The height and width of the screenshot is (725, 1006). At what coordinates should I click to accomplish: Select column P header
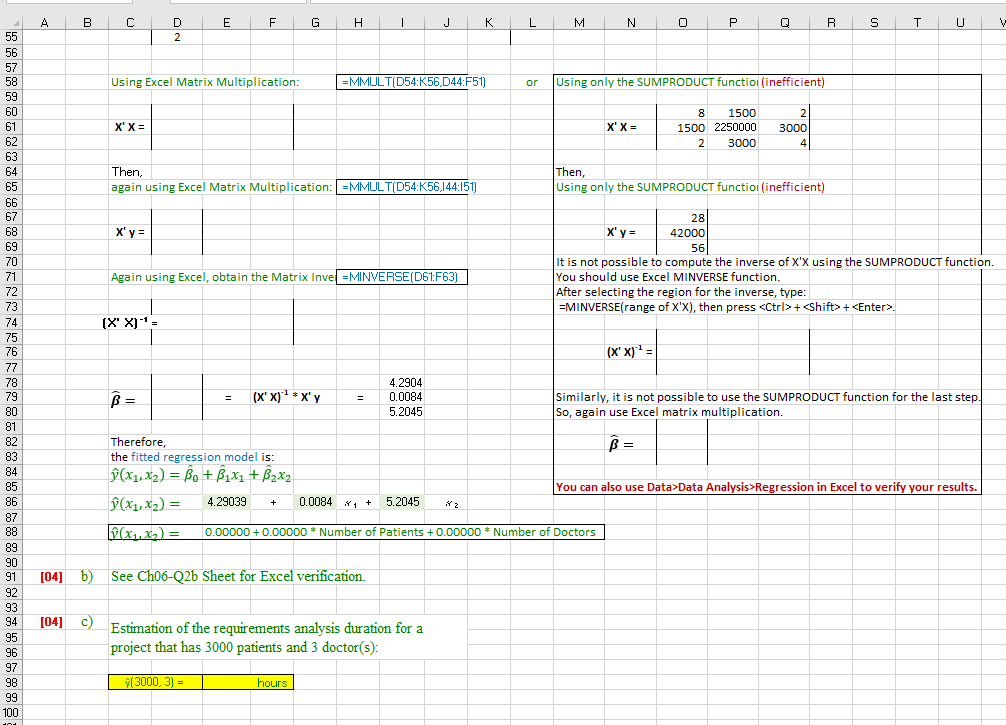(x=733, y=22)
